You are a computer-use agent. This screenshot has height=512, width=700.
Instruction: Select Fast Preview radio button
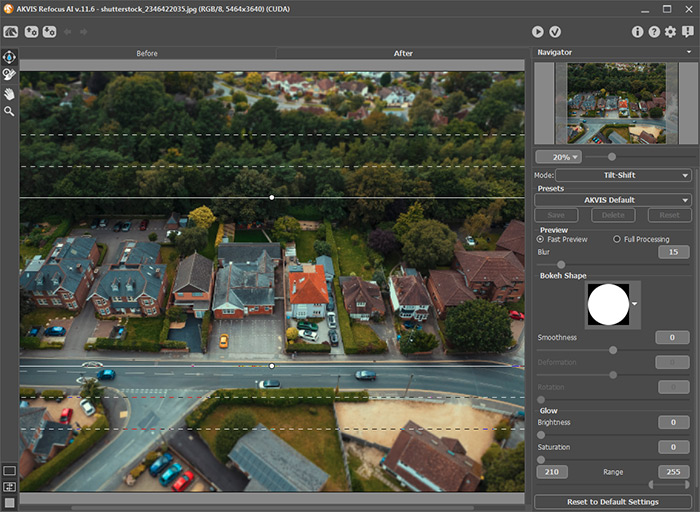click(x=540, y=240)
